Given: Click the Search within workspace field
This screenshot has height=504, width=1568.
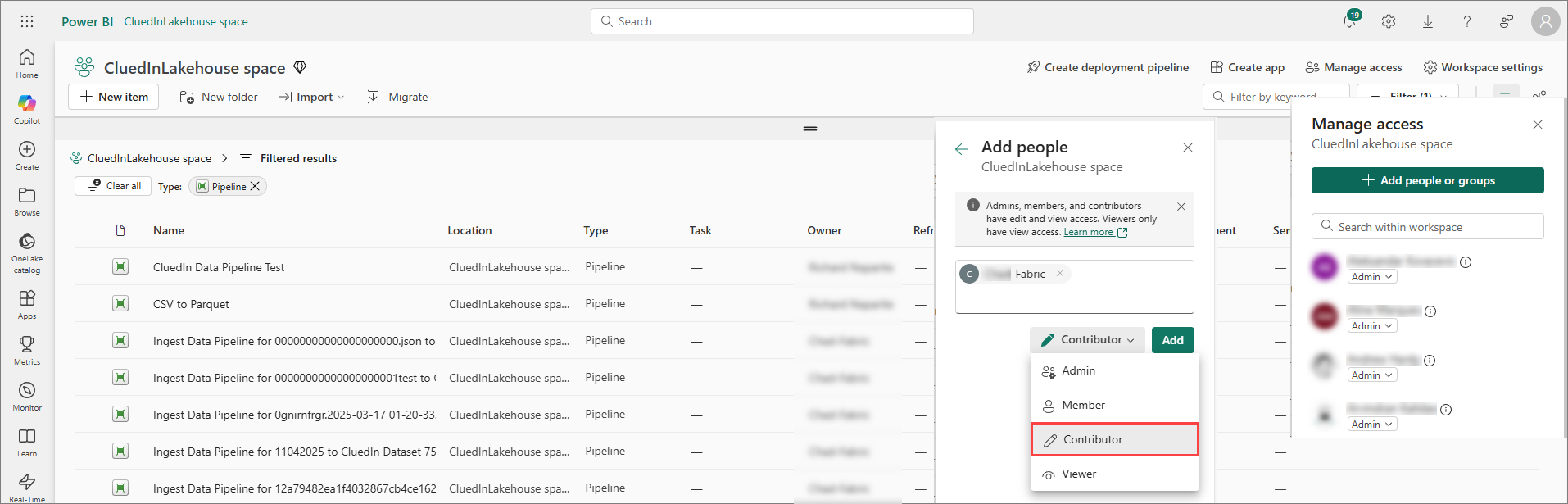Looking at the screenshot, I should 1428,227.
